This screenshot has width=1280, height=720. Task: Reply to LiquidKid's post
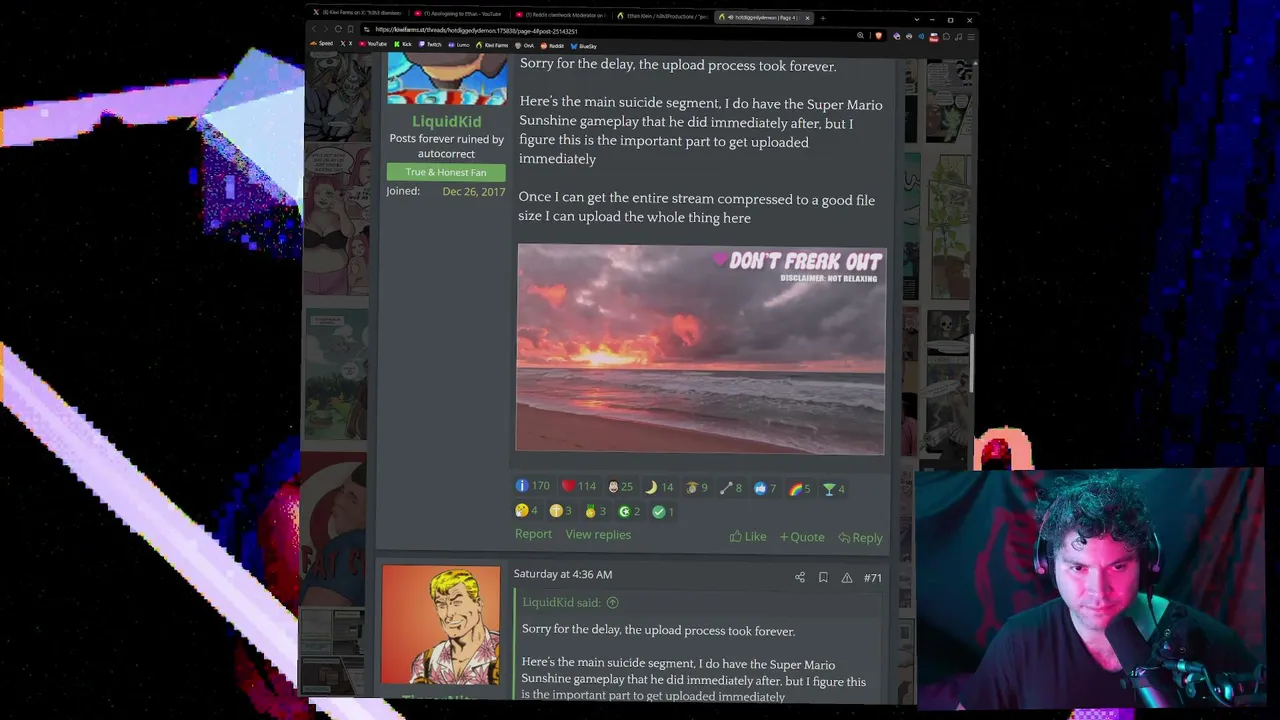point(860,538)
